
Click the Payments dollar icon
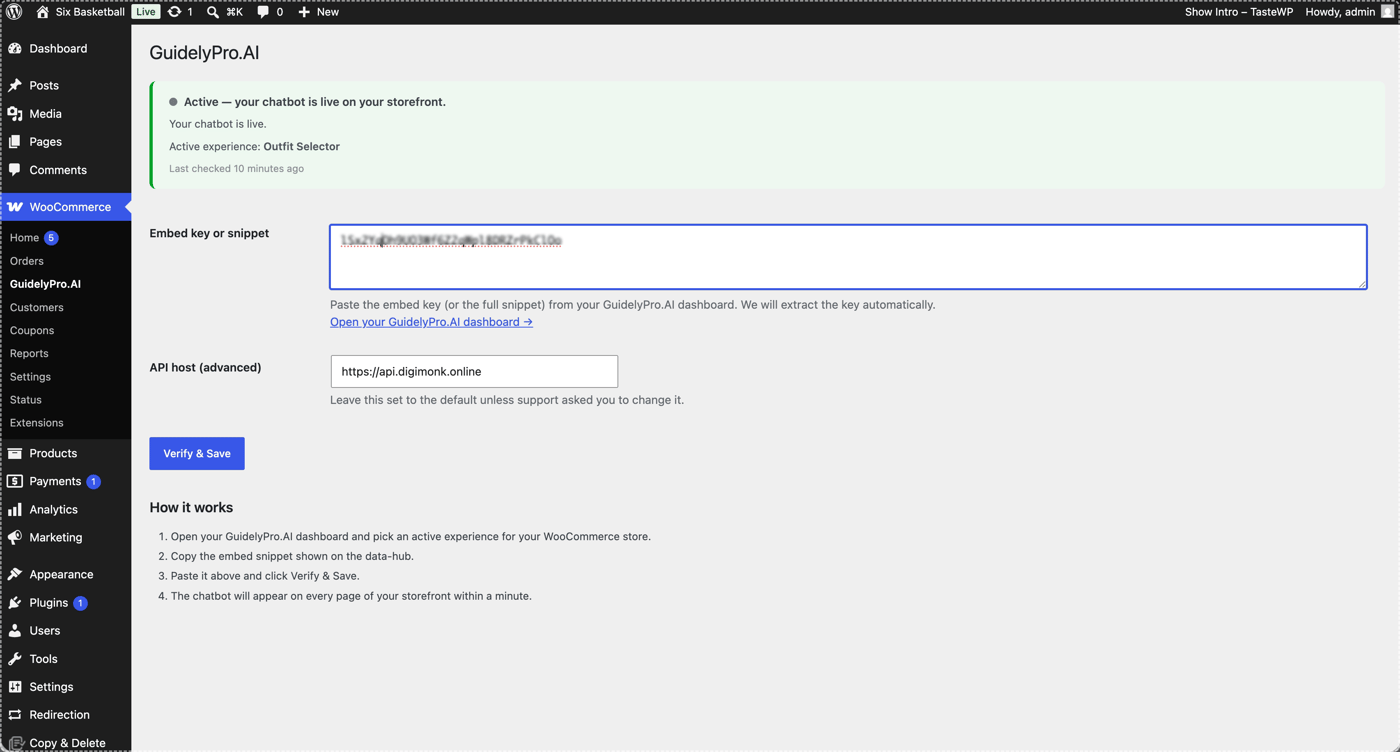point(15,481)
